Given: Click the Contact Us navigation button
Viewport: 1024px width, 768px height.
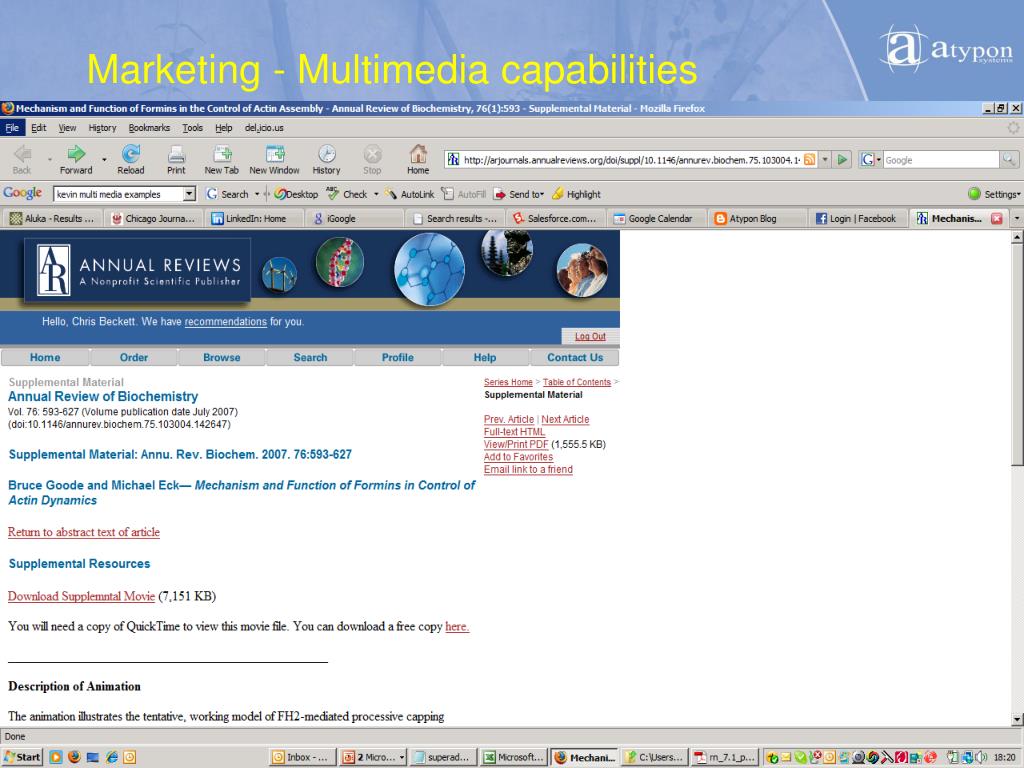Looking at the screenshot, I should (x=575, y=357).
